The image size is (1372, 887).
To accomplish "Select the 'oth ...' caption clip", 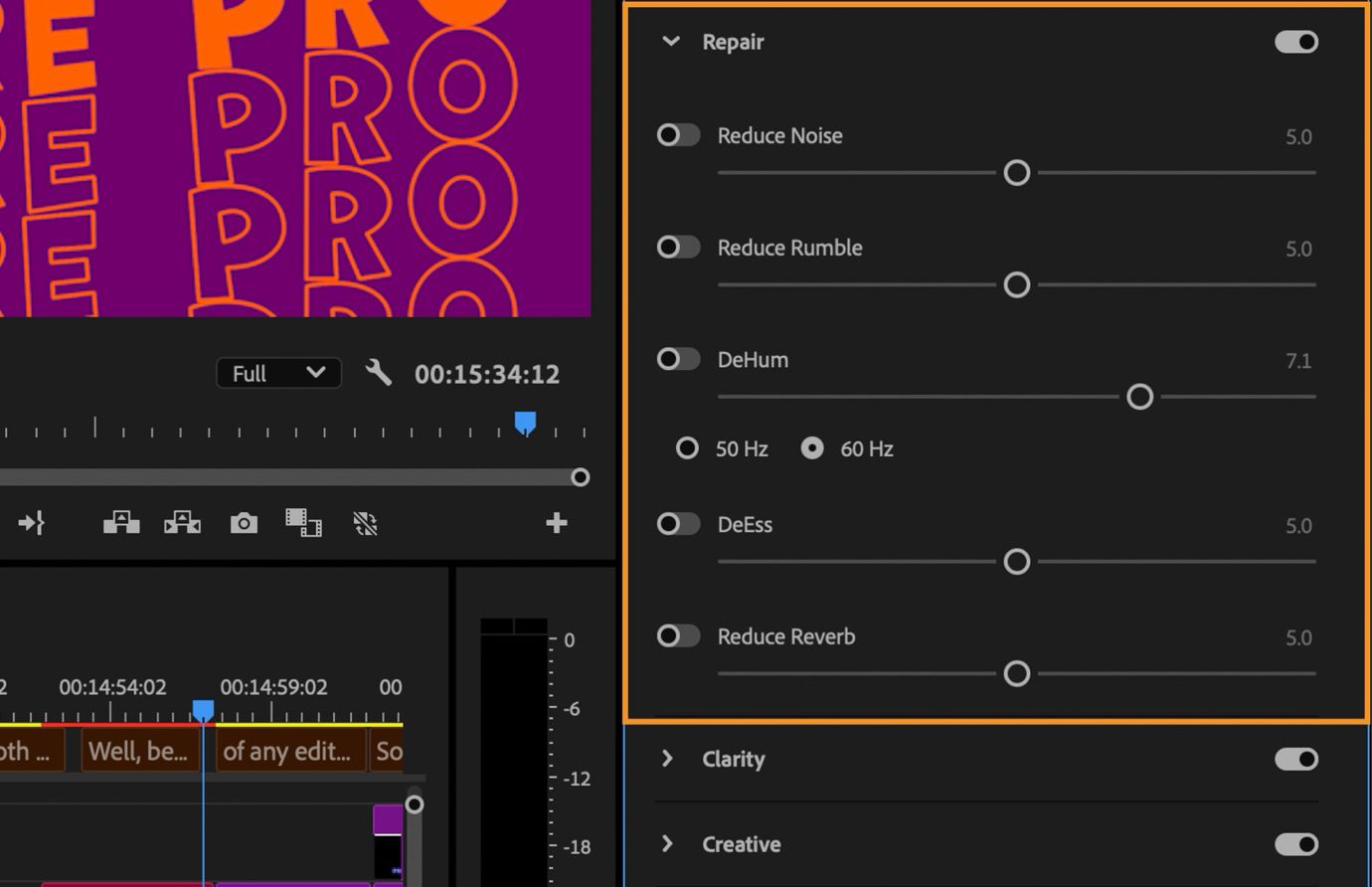I will (x=30, y=751).
